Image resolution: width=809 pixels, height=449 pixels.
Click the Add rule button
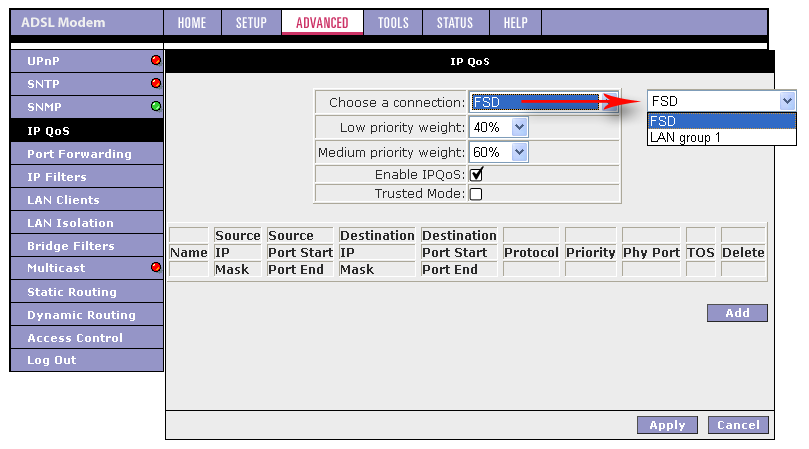[x=737, y=313]
